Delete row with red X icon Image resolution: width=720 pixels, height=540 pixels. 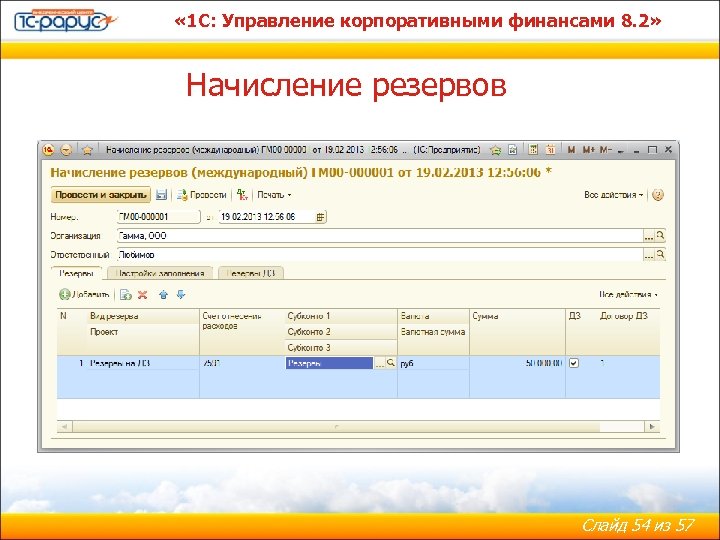[143, 295]
